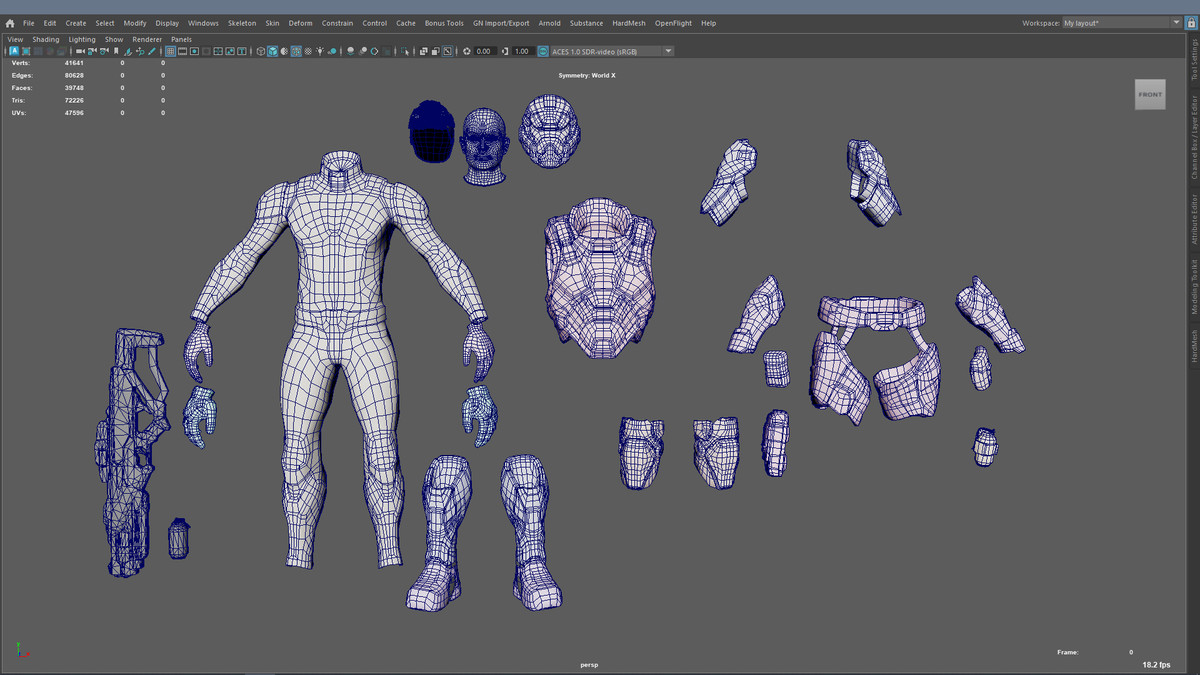Screen dimensions: 1200x675
Task: Toggle the viewport grid icon
Action: click(x=169, y=51)
